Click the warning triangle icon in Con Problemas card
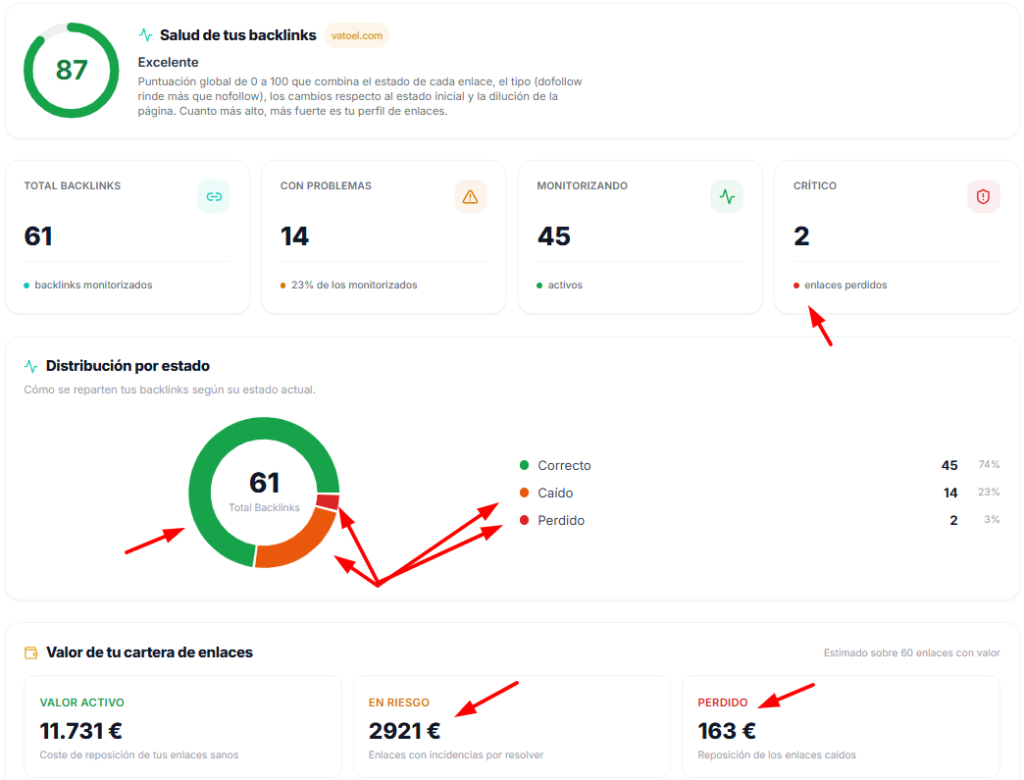This screenshot has height=780, width=1024. [x=470, y=197]
